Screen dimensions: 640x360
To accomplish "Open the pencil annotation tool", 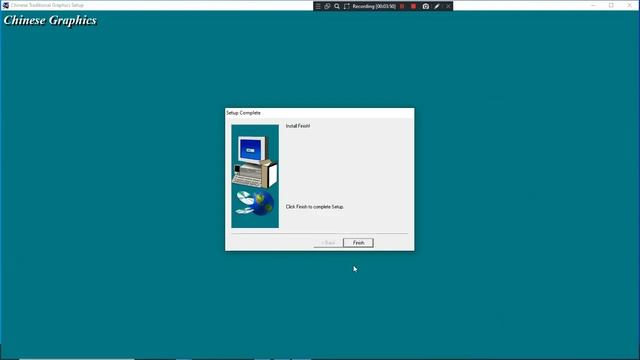I will click(437, 6).
